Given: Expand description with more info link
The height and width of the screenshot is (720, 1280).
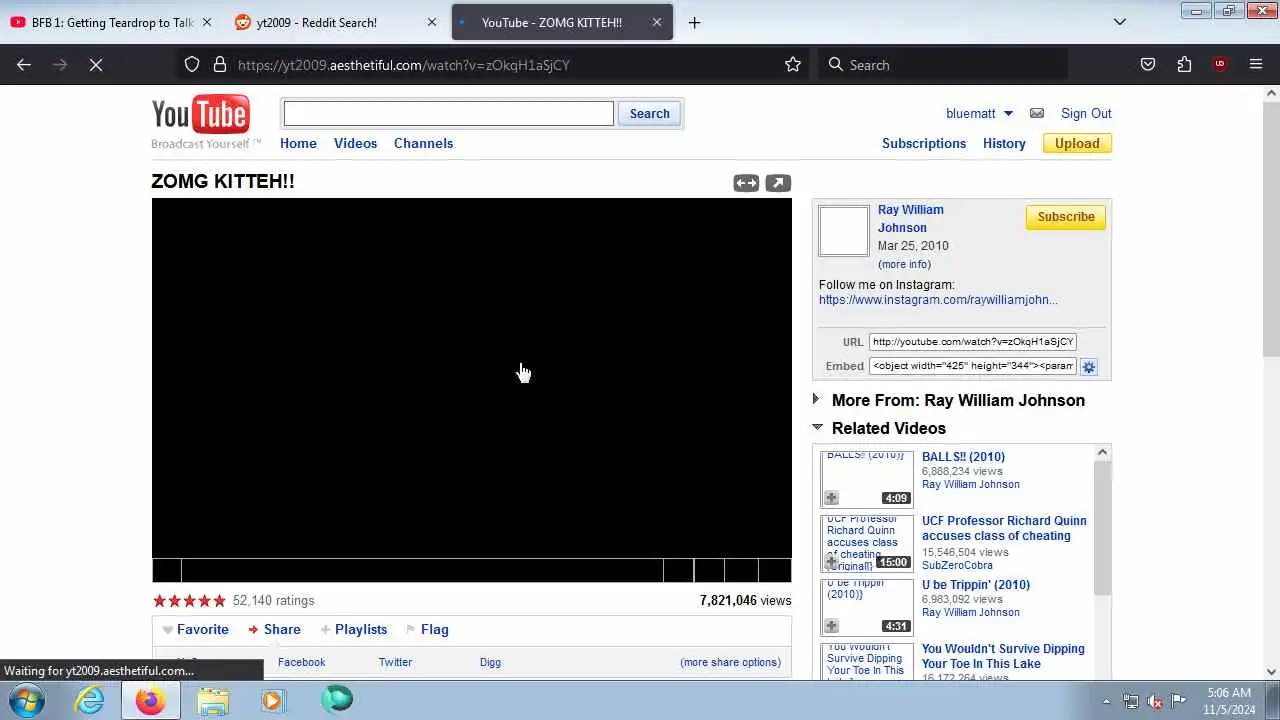Looking at the screenshot, I should click(904, 264).
